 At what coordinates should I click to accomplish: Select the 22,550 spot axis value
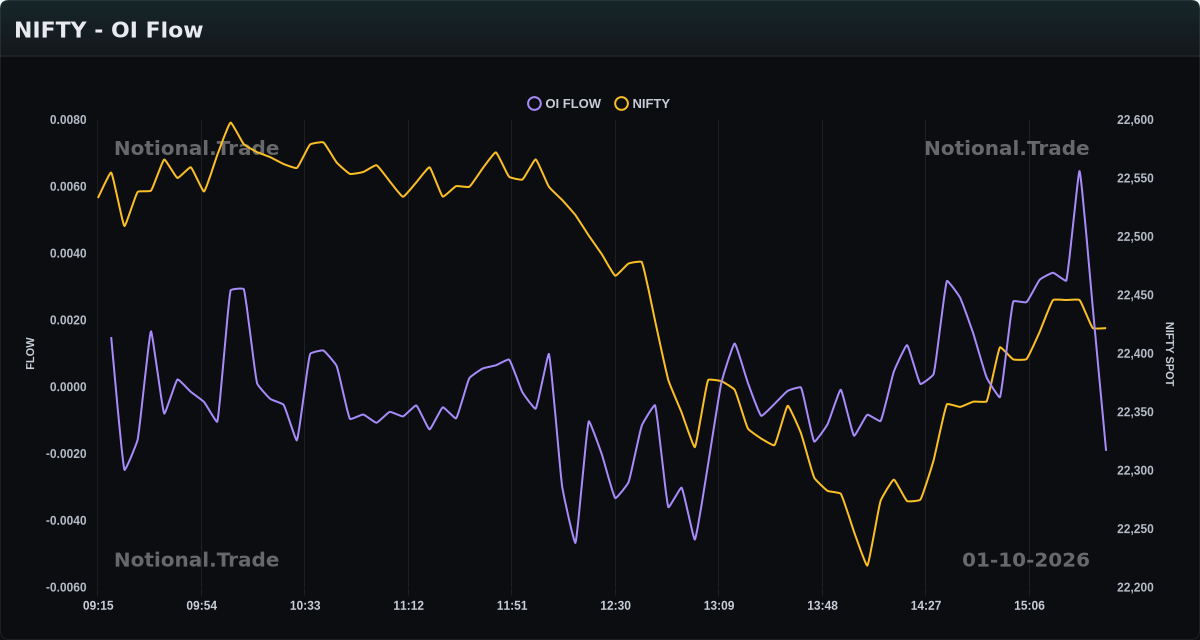[1135, 178]
